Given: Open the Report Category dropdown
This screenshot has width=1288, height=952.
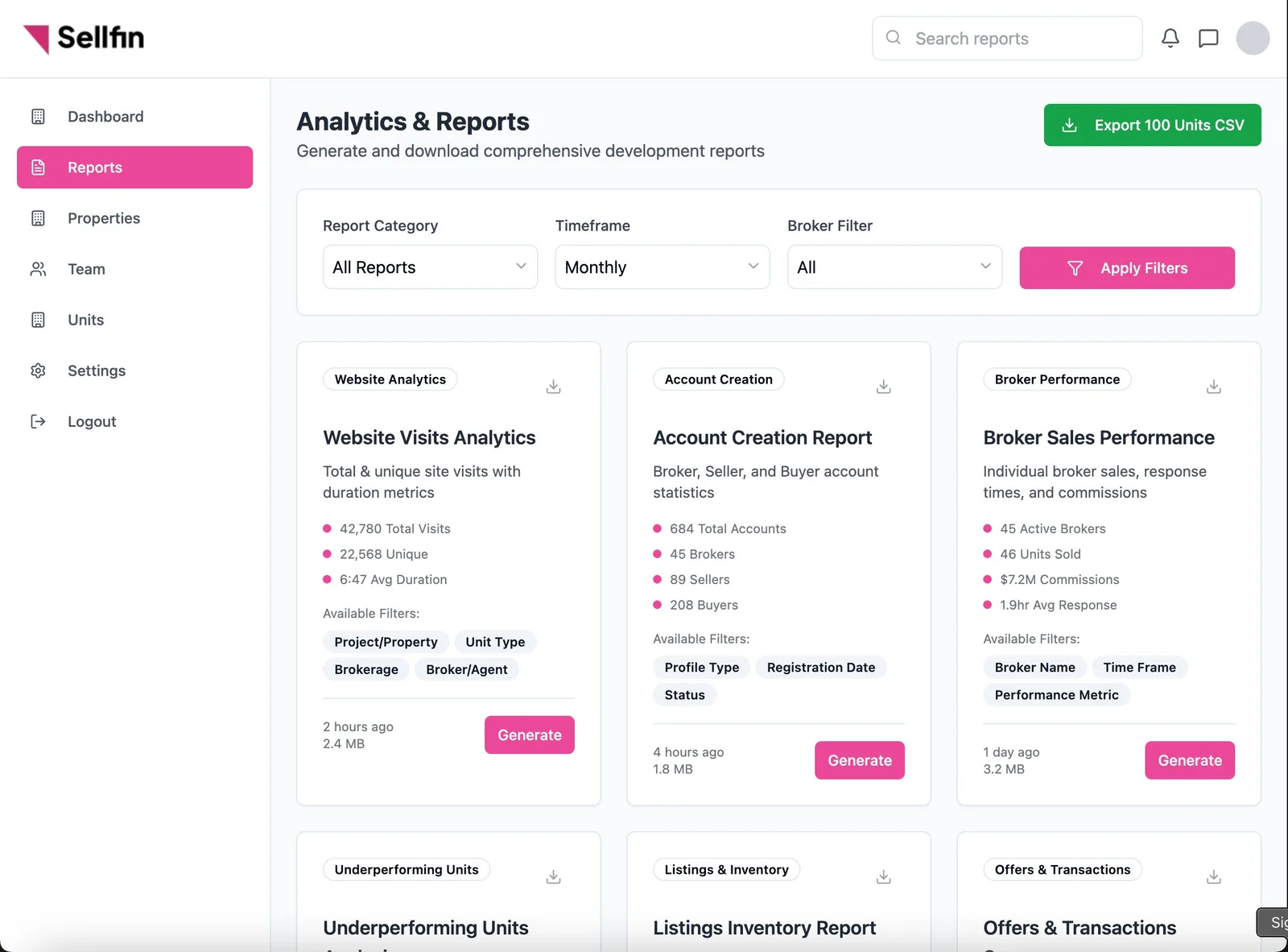Looking at the screenshot, I should [x=430, y=267].
